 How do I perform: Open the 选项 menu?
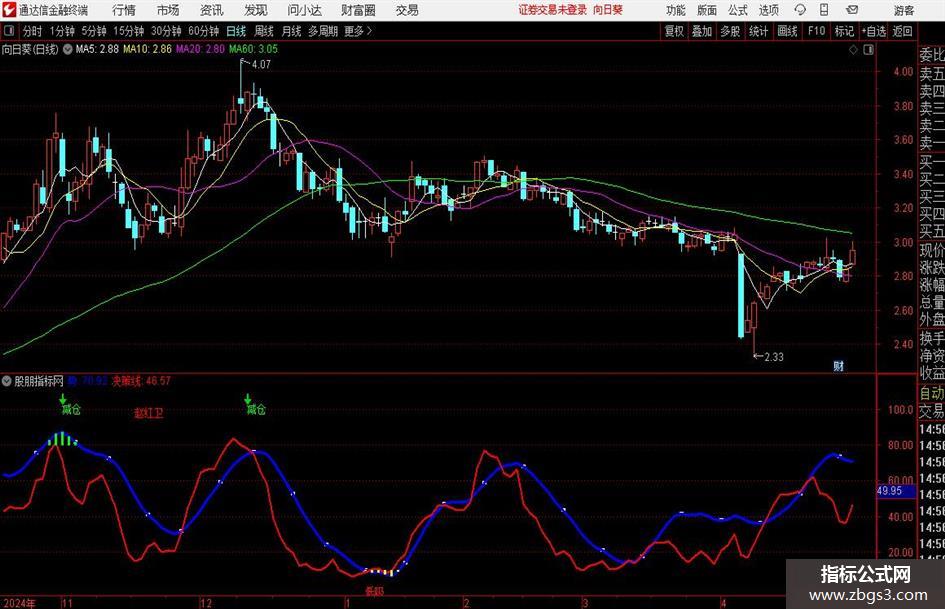click(x=768, y=10)
